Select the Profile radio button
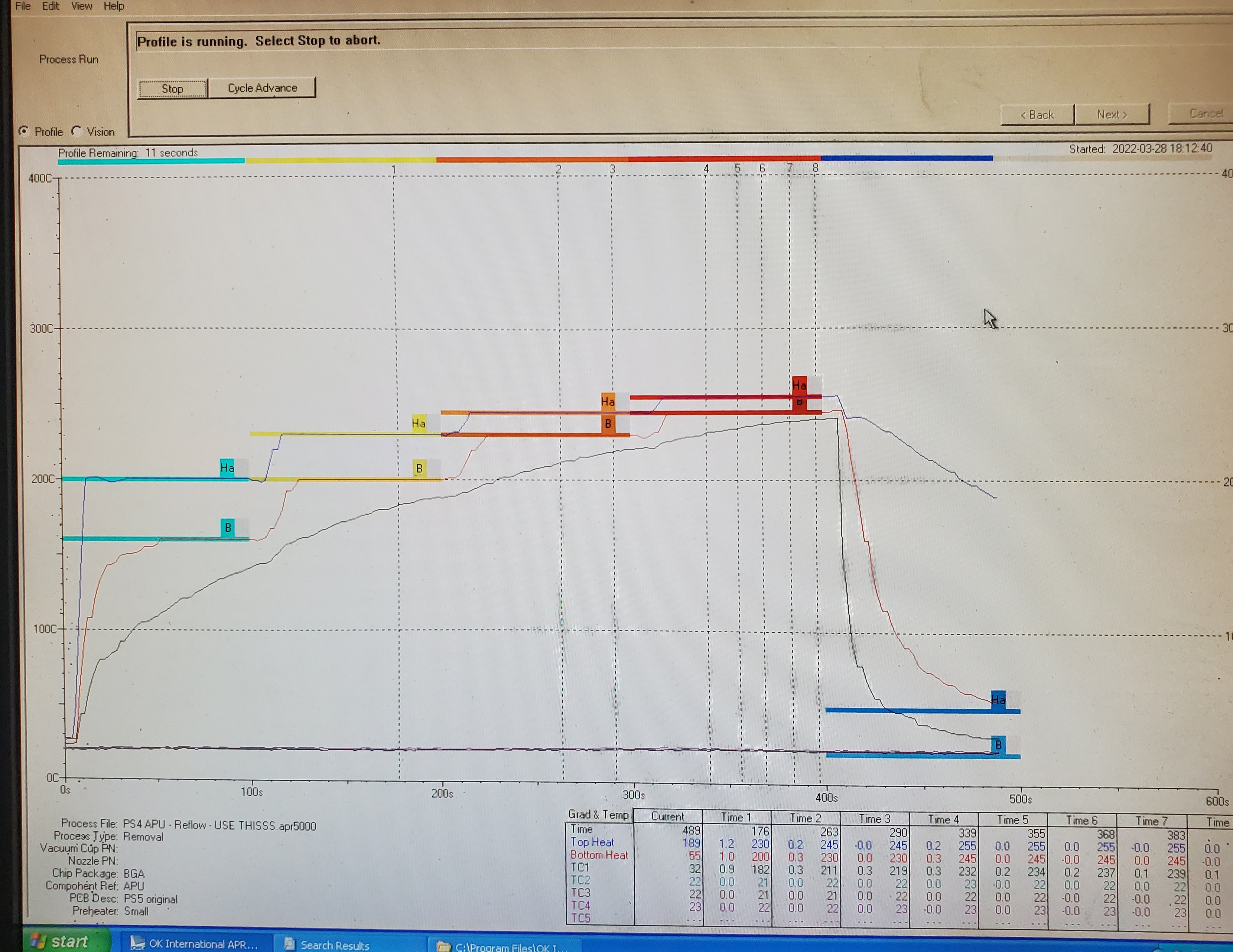 click(24, 131)
